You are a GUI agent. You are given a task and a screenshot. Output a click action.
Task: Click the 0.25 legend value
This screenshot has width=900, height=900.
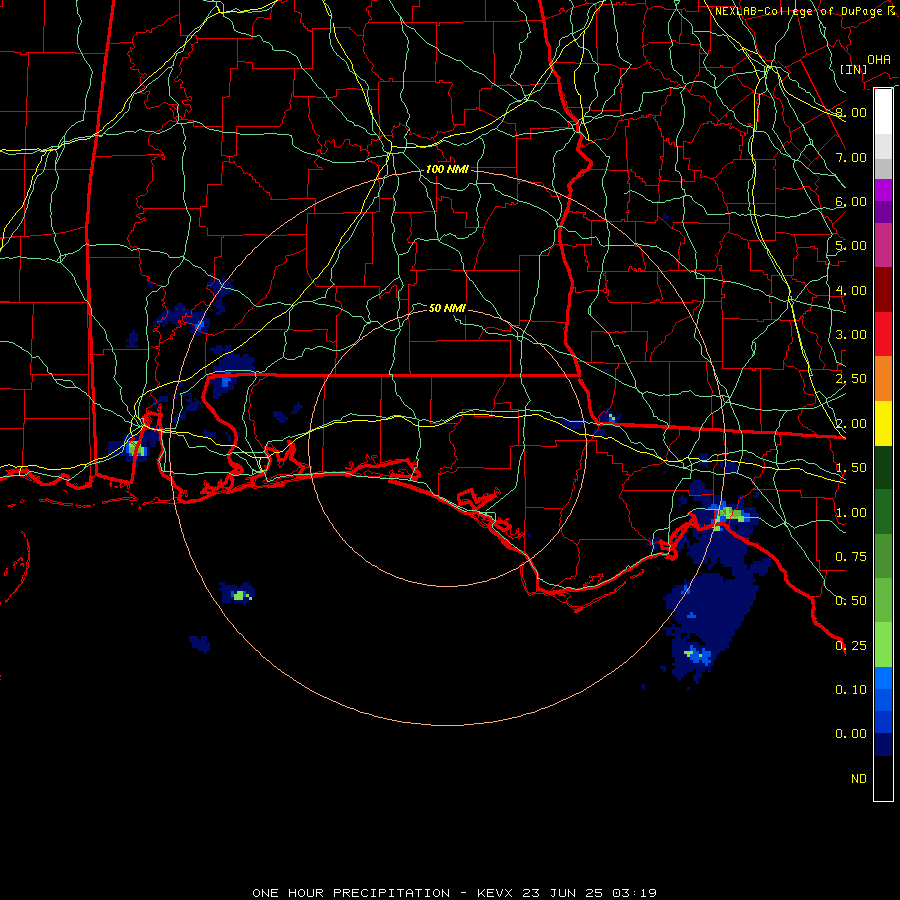(x=851, y=646)
